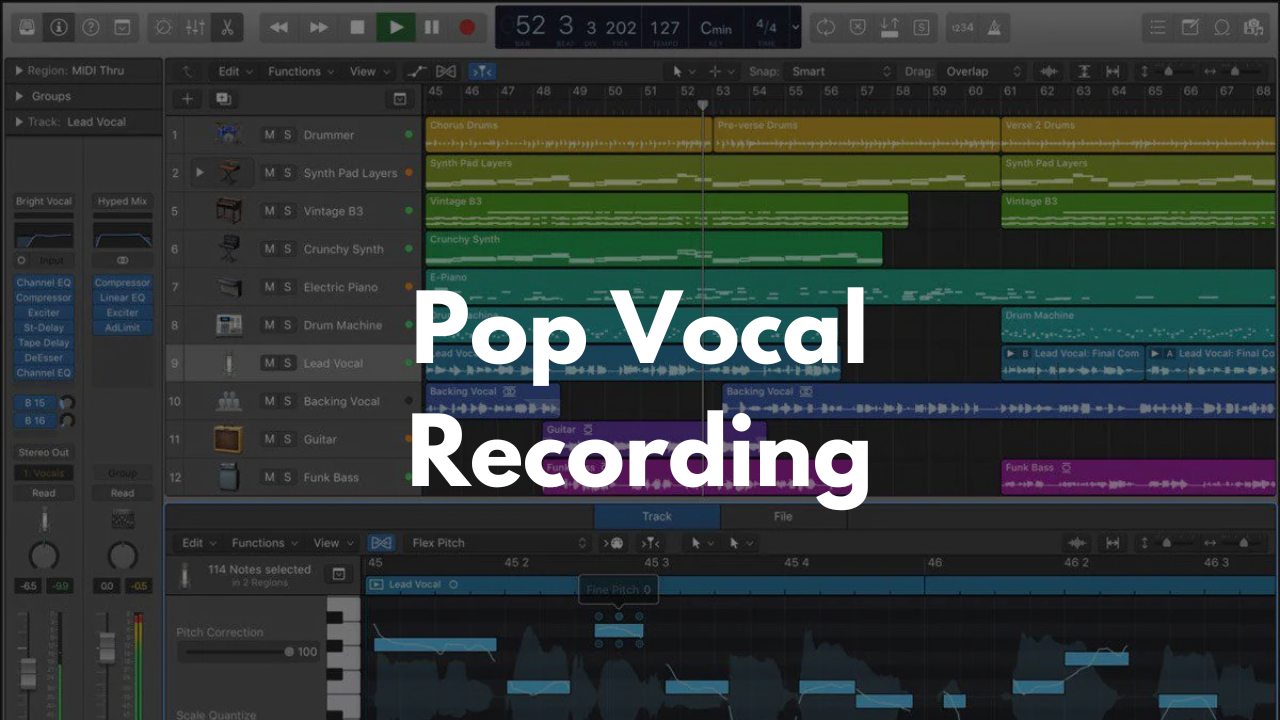
Task: Open the Library icon at top left
Action: click(26, 27)
